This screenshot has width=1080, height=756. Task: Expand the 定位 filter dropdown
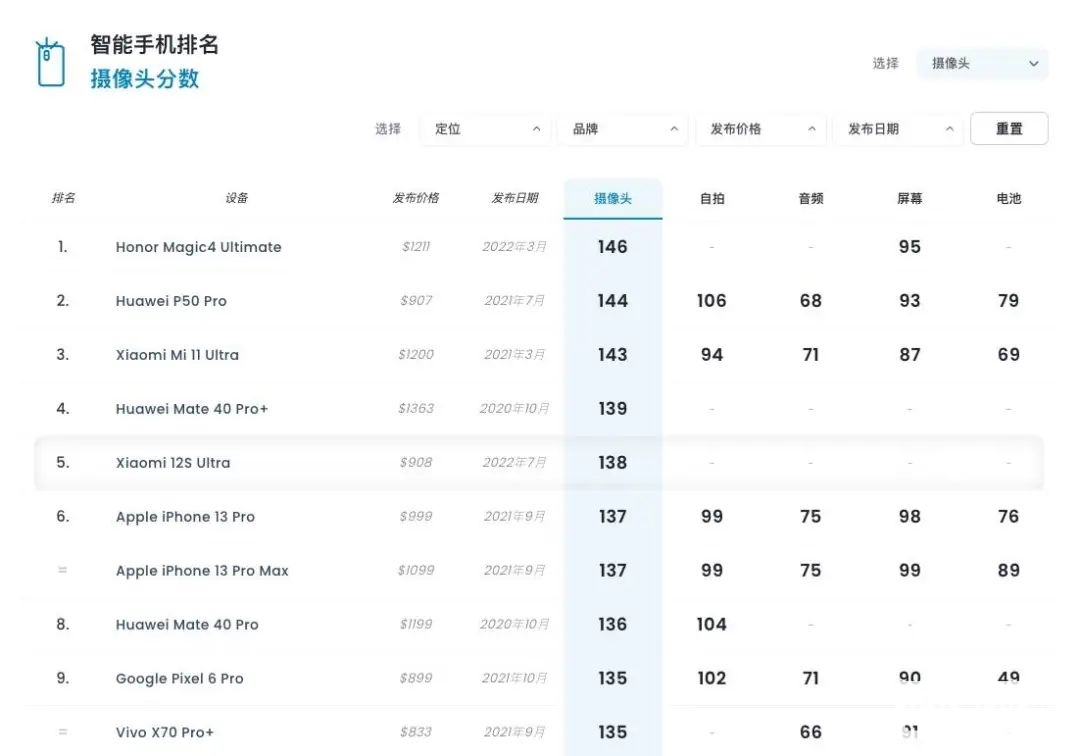(486, 129)
